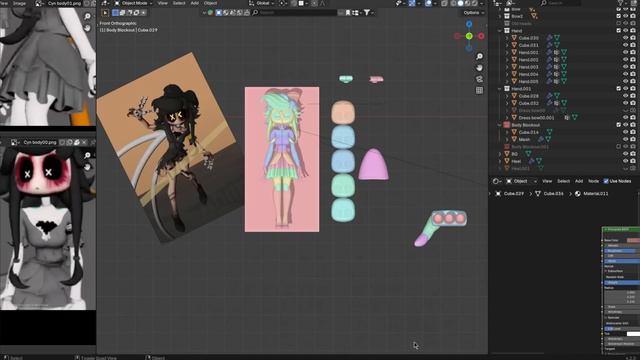Open the Object menu in 3D viewport
The image size is (640, 360).
[x=210, y=3]
